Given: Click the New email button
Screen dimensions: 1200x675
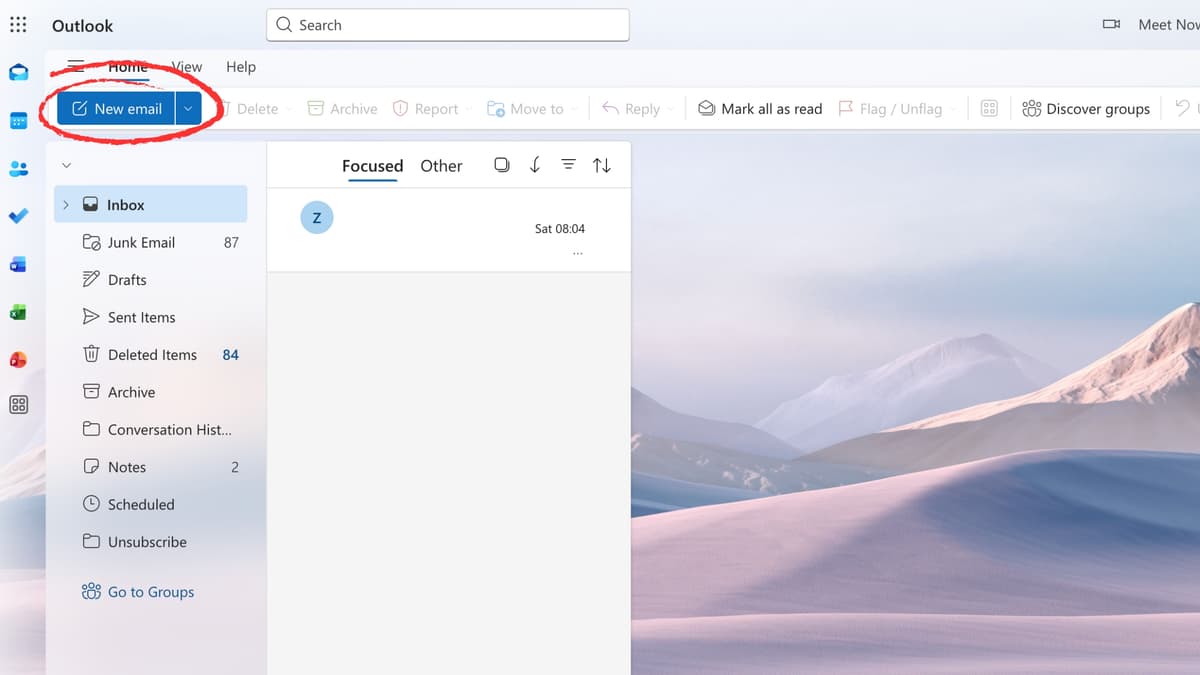Looking at the screenshot, I should 117,108.
